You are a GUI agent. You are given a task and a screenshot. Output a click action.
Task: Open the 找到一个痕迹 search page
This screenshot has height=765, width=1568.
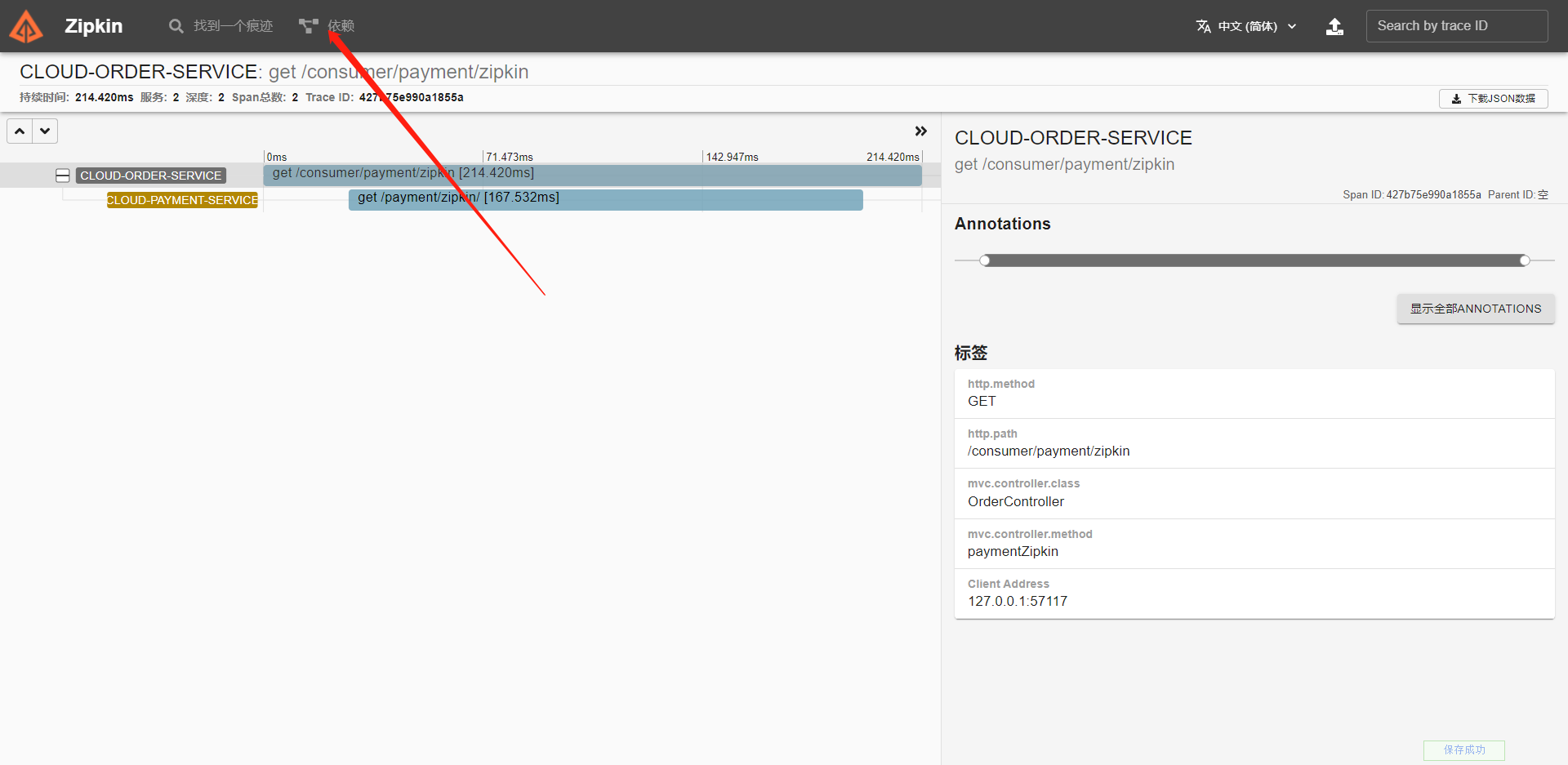(220, 26)
